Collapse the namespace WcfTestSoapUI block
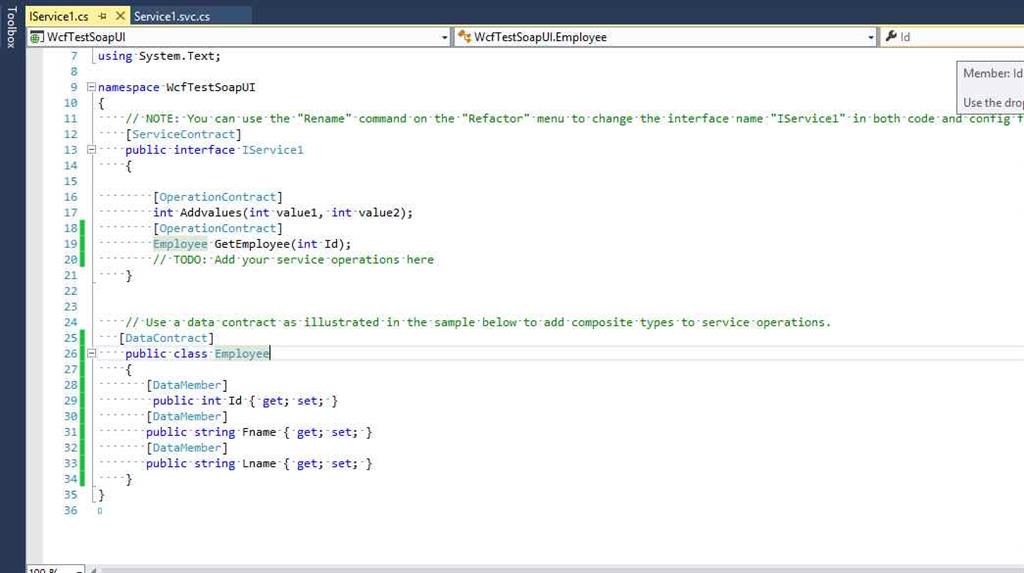Image resolution: width=1024 pixels, height=573 pixels. coord(91,87)
